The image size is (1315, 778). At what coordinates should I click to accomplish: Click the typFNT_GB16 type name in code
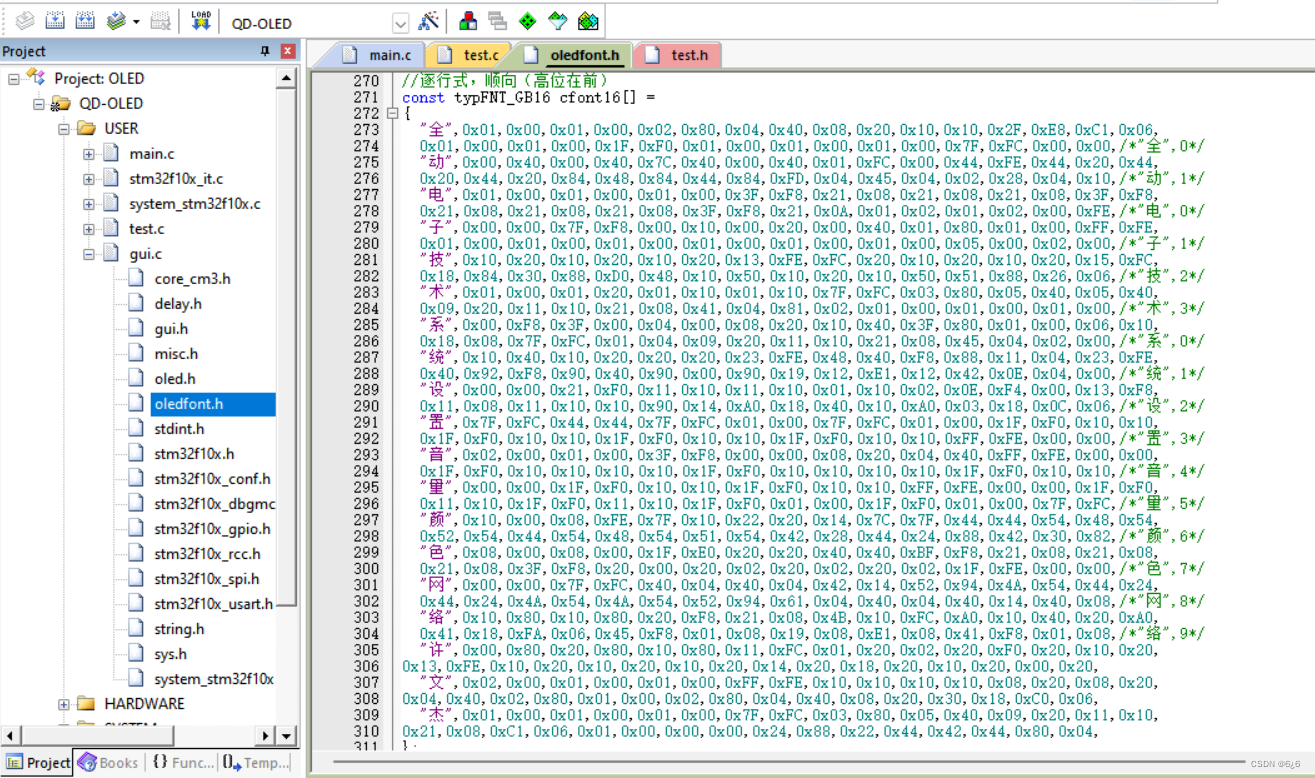coord(504,97)
